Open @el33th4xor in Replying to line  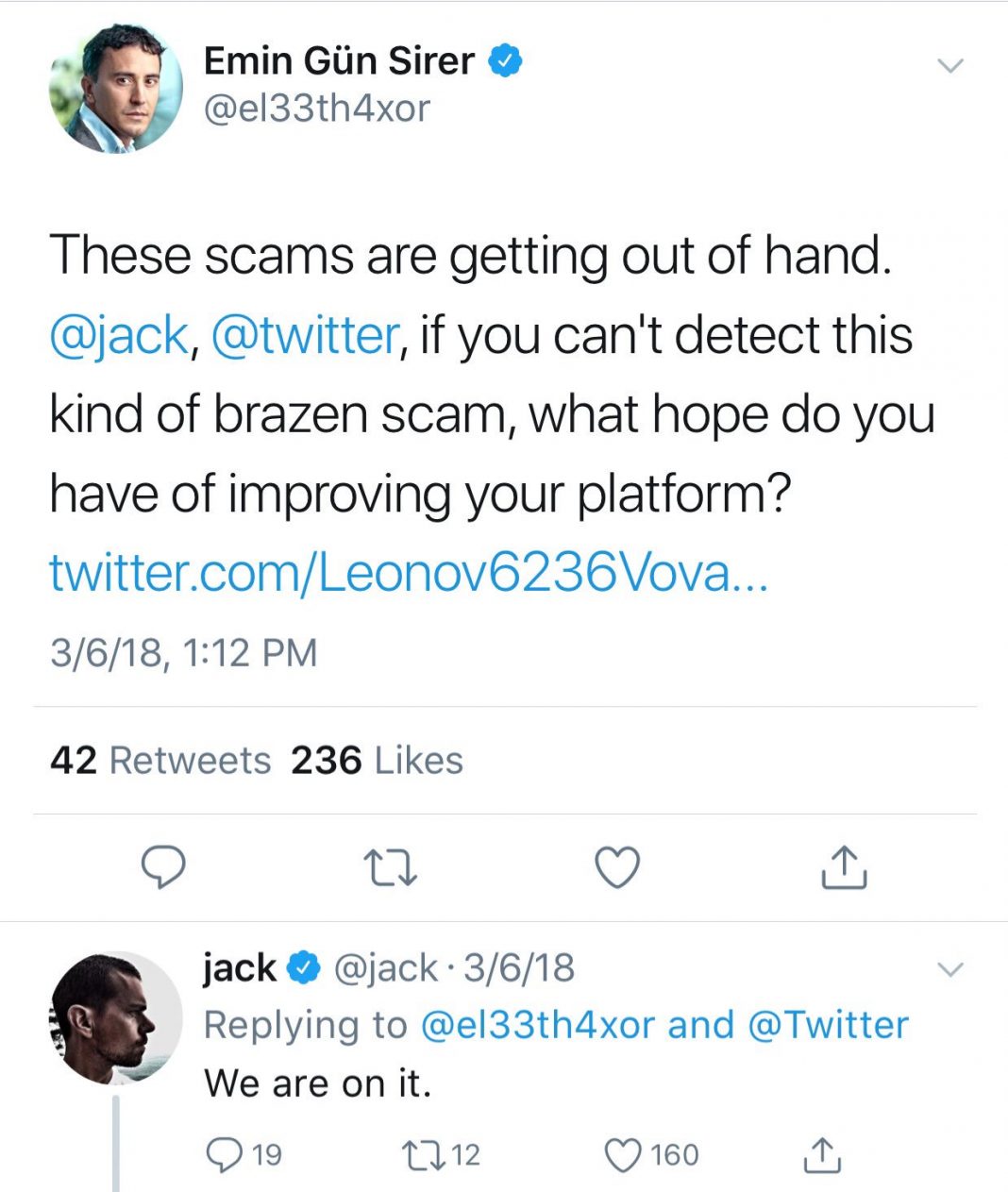[x=537, y=1025]
